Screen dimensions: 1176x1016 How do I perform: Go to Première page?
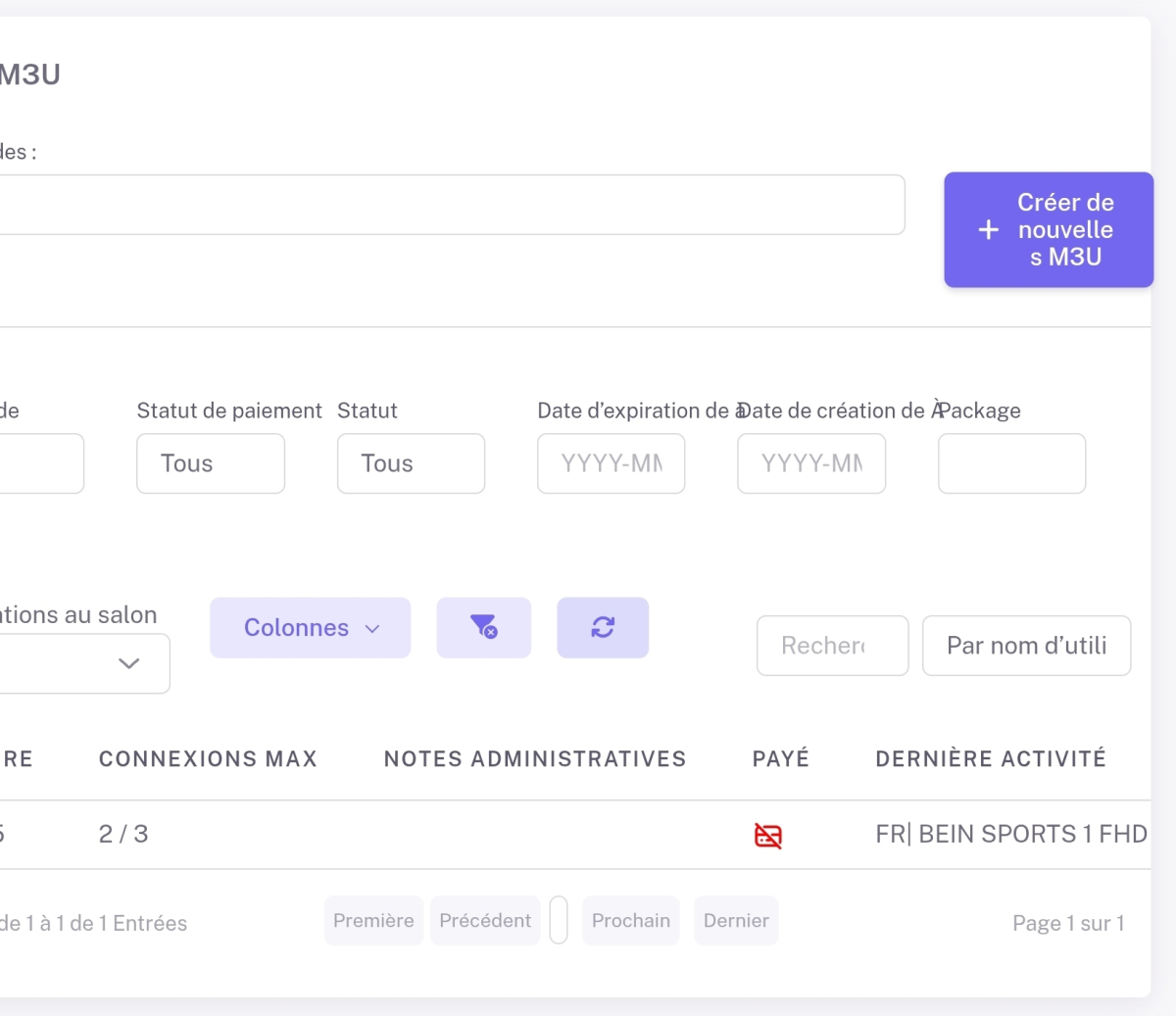pos(373,921)
